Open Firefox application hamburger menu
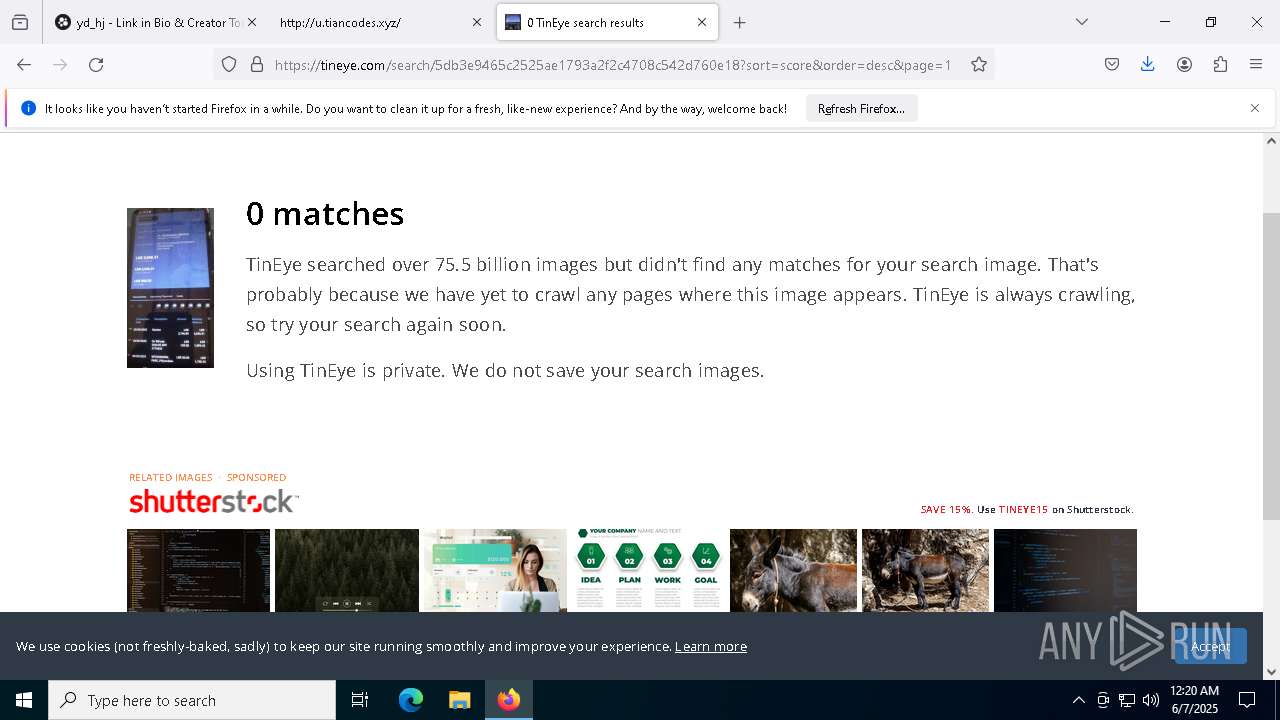 pos(1256,64)
